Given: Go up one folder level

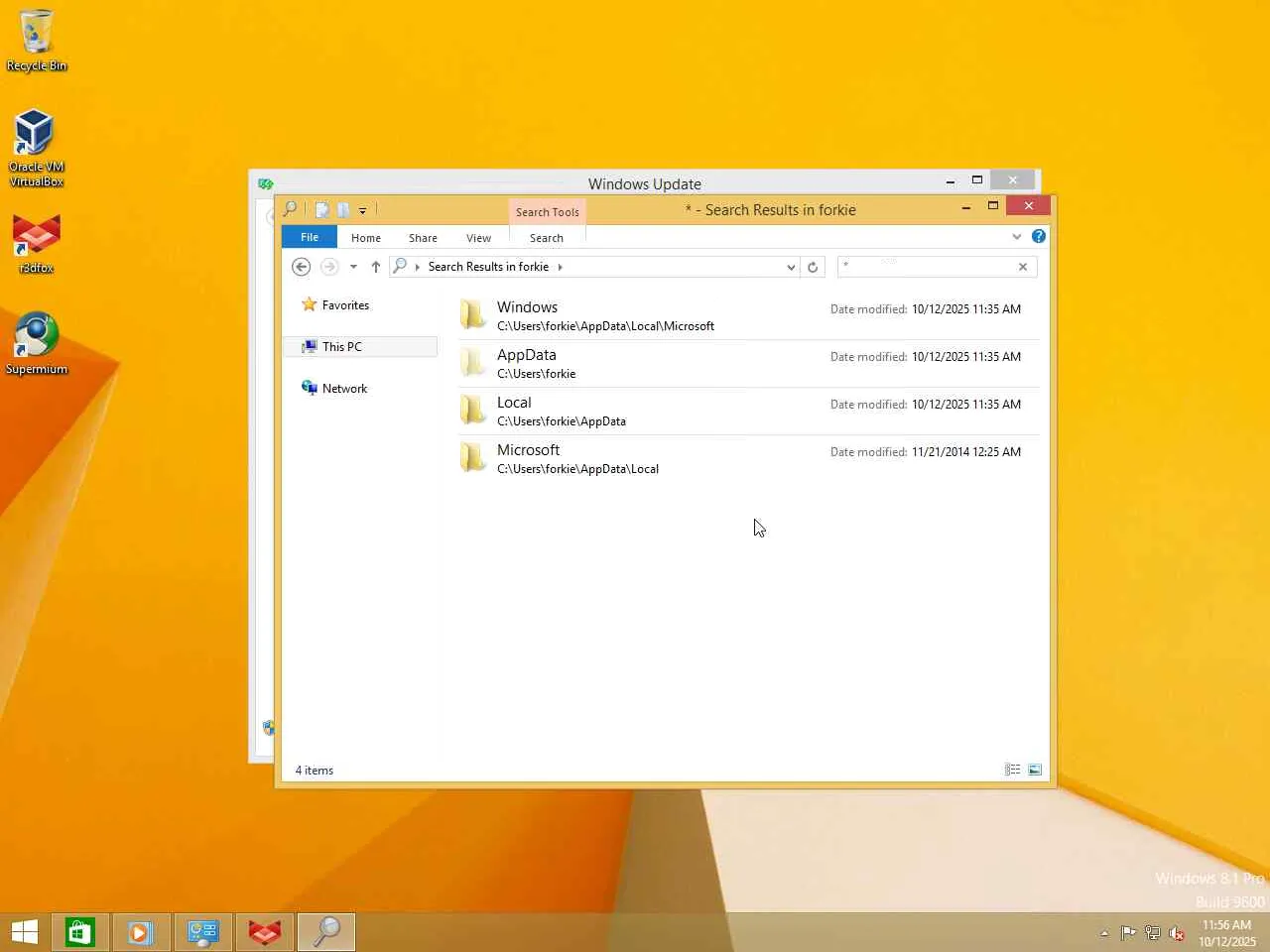Looking at the screenshot, I should coord(376,267).
